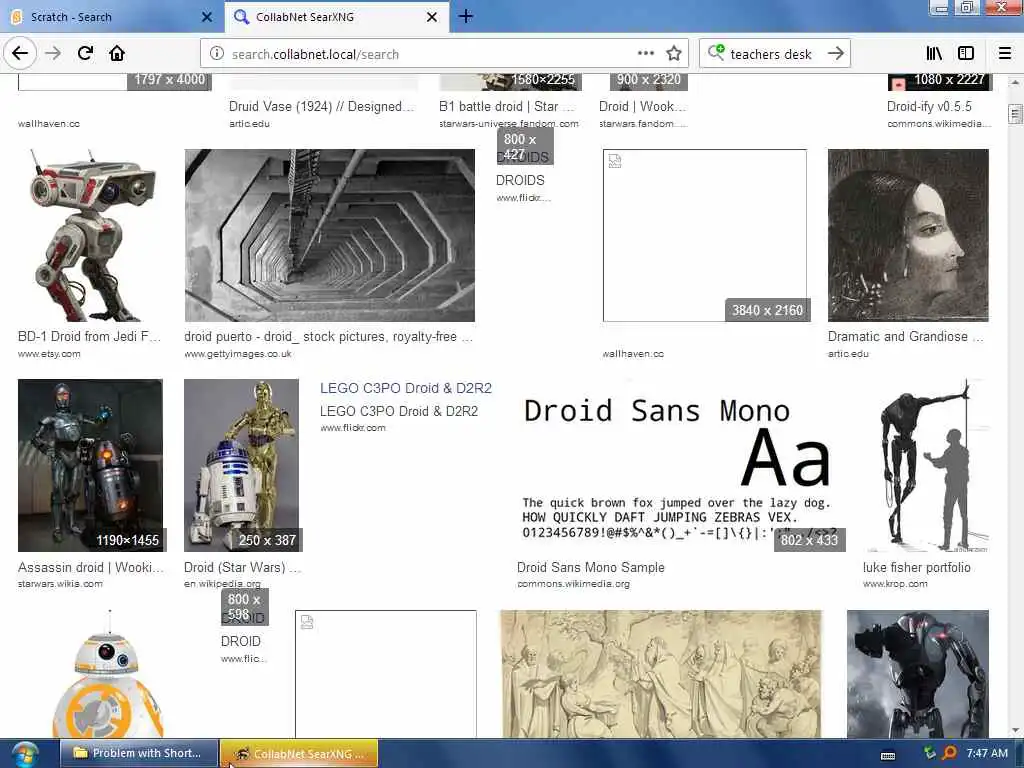Screen dimensions: 1024x768
Task: Select CollabNet SearXNG taskbar button
Action: [x=299, y=753]
